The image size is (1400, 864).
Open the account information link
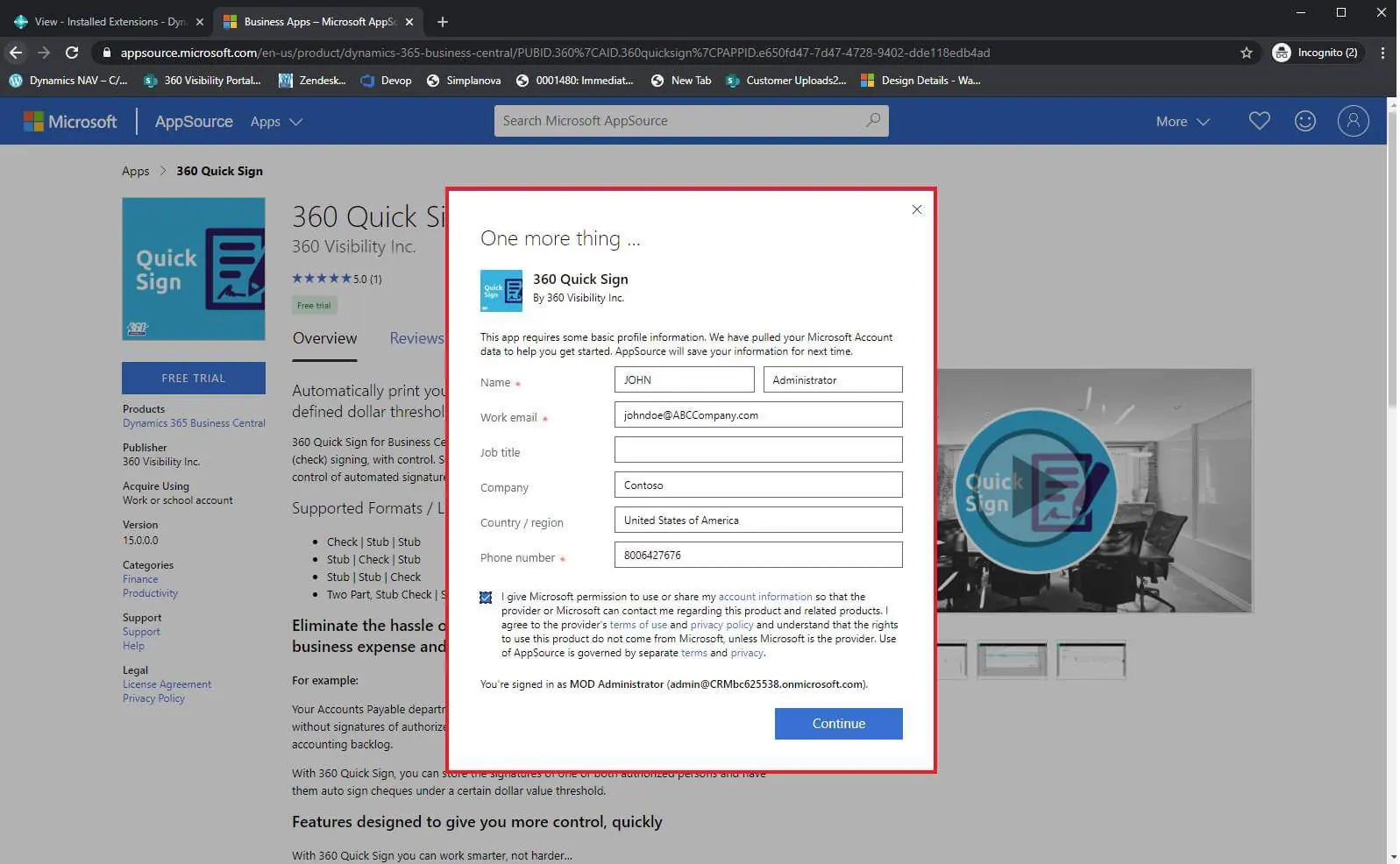[765, 597]
